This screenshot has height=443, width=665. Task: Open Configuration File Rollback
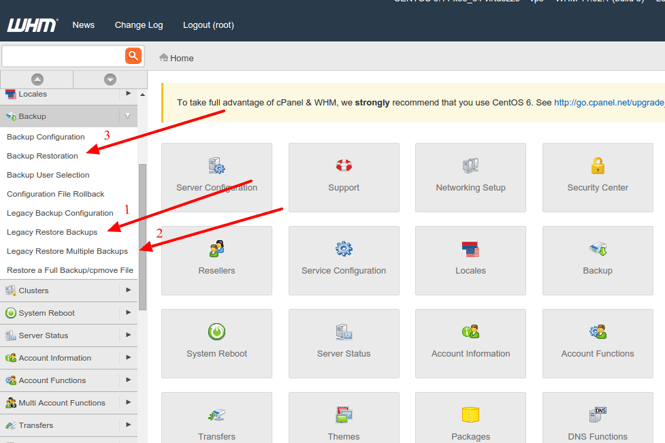coord(56,194)
